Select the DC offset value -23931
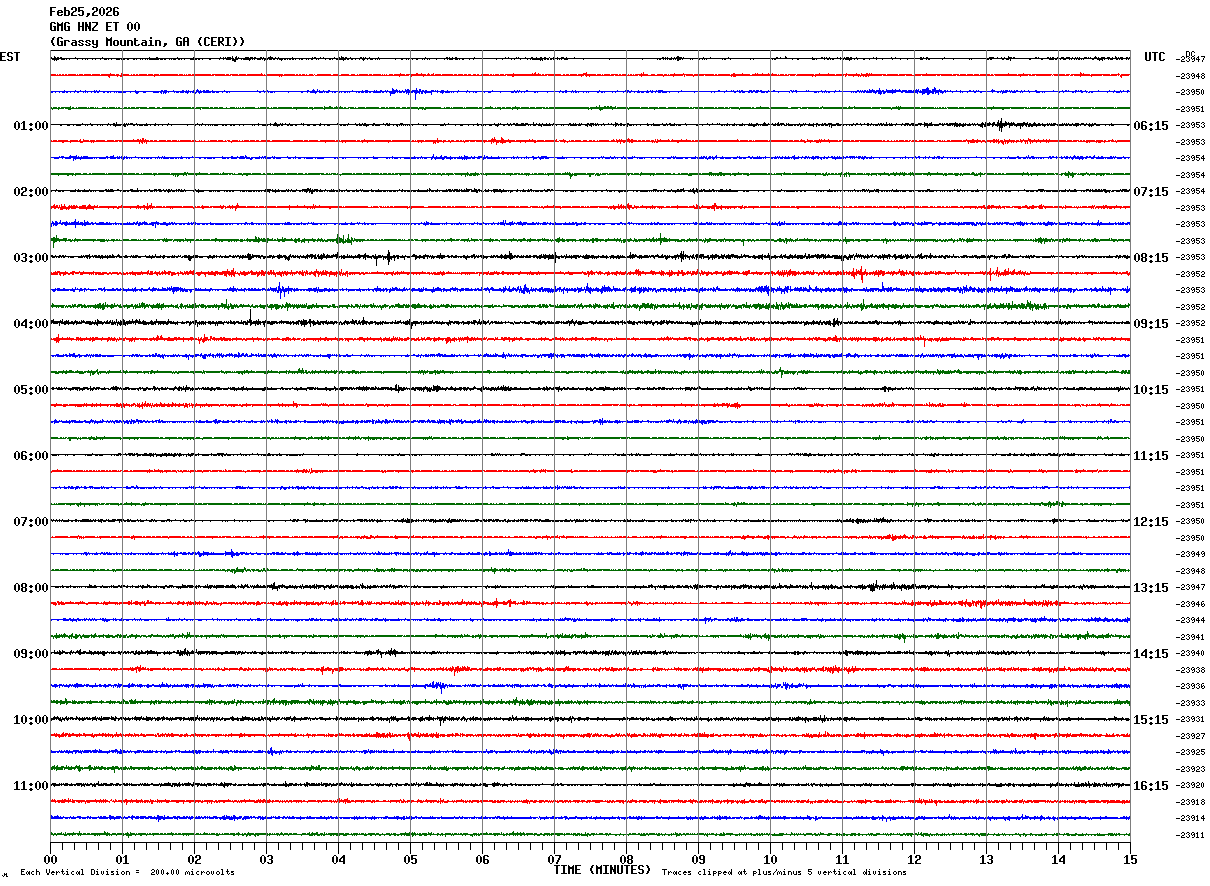The image size is (1210, 886). 1191,720
